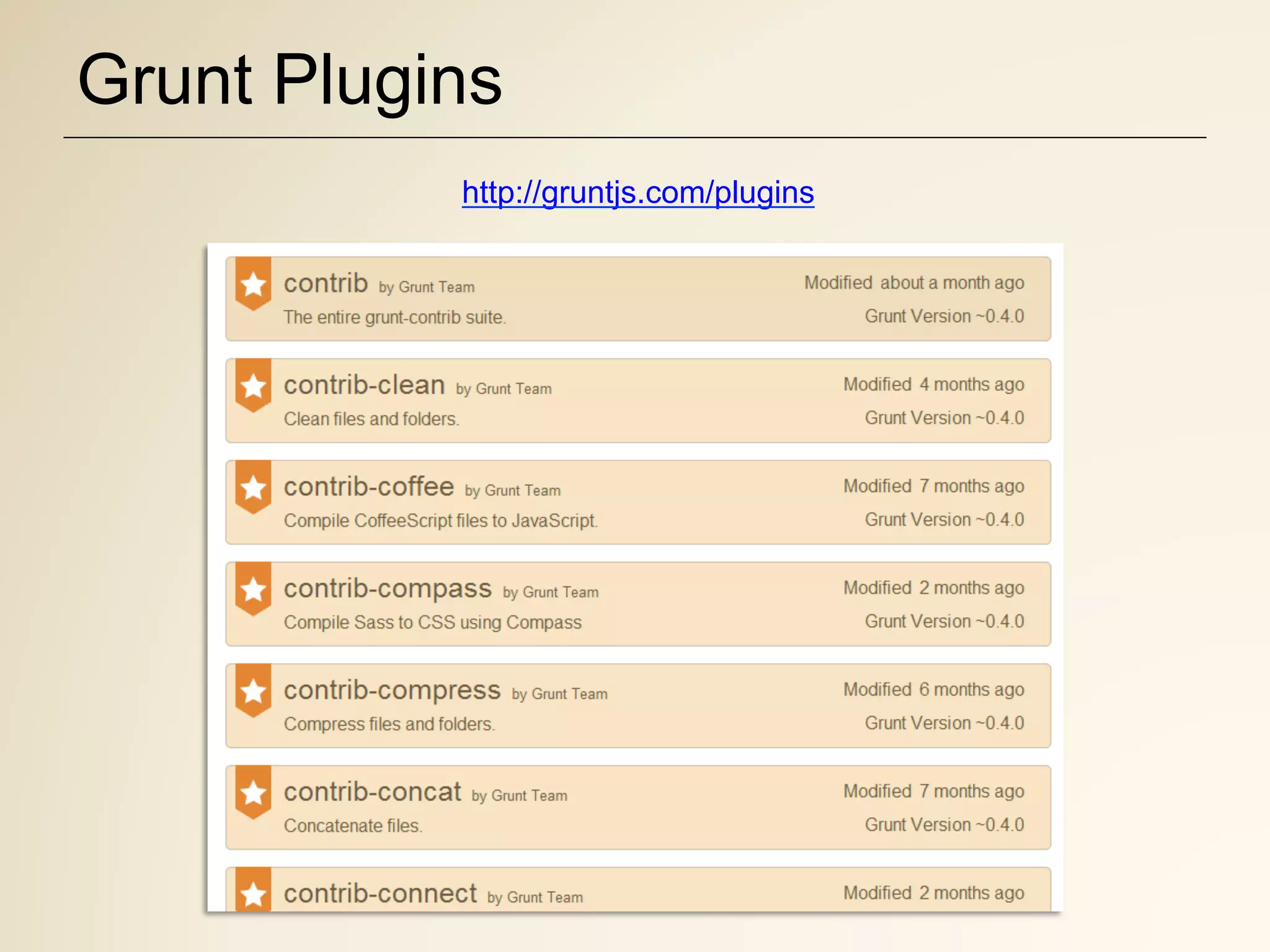
Task: Click the star badge on contrib-concat row
Action: pyautogui.click(x=253, y=792)
